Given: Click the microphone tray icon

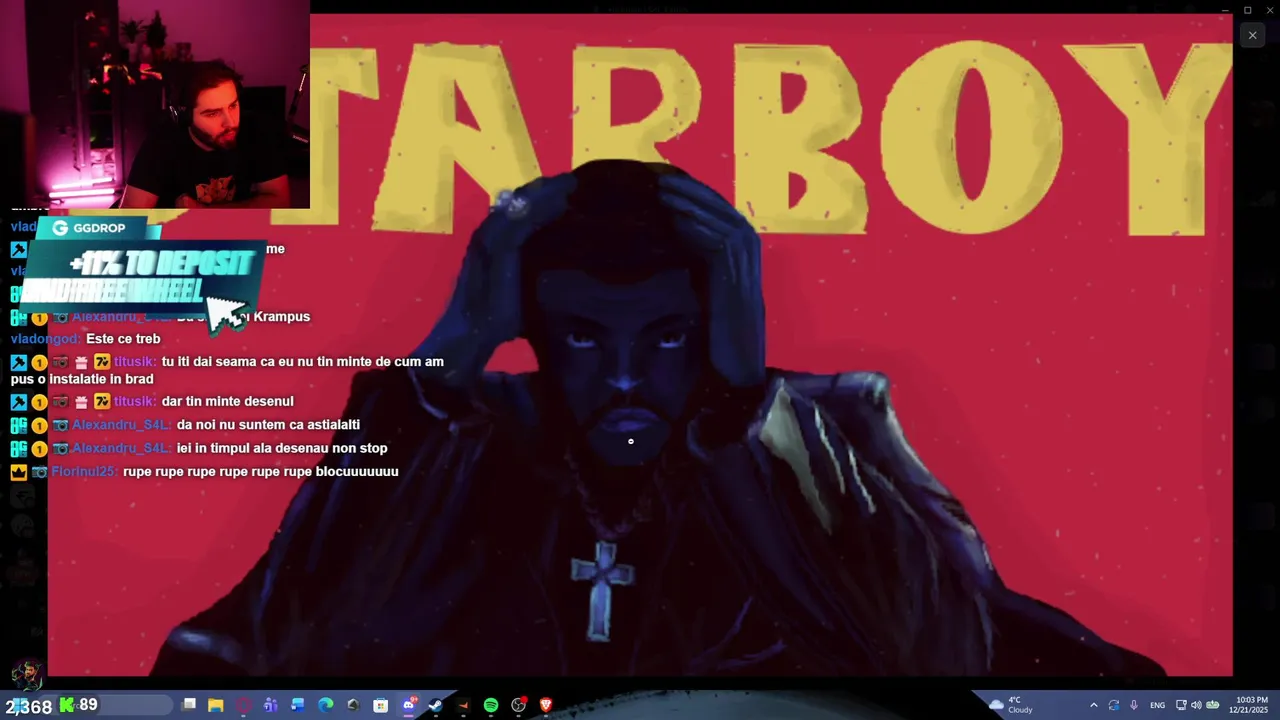Looking at the screenshot, I should pos(1133,705).
